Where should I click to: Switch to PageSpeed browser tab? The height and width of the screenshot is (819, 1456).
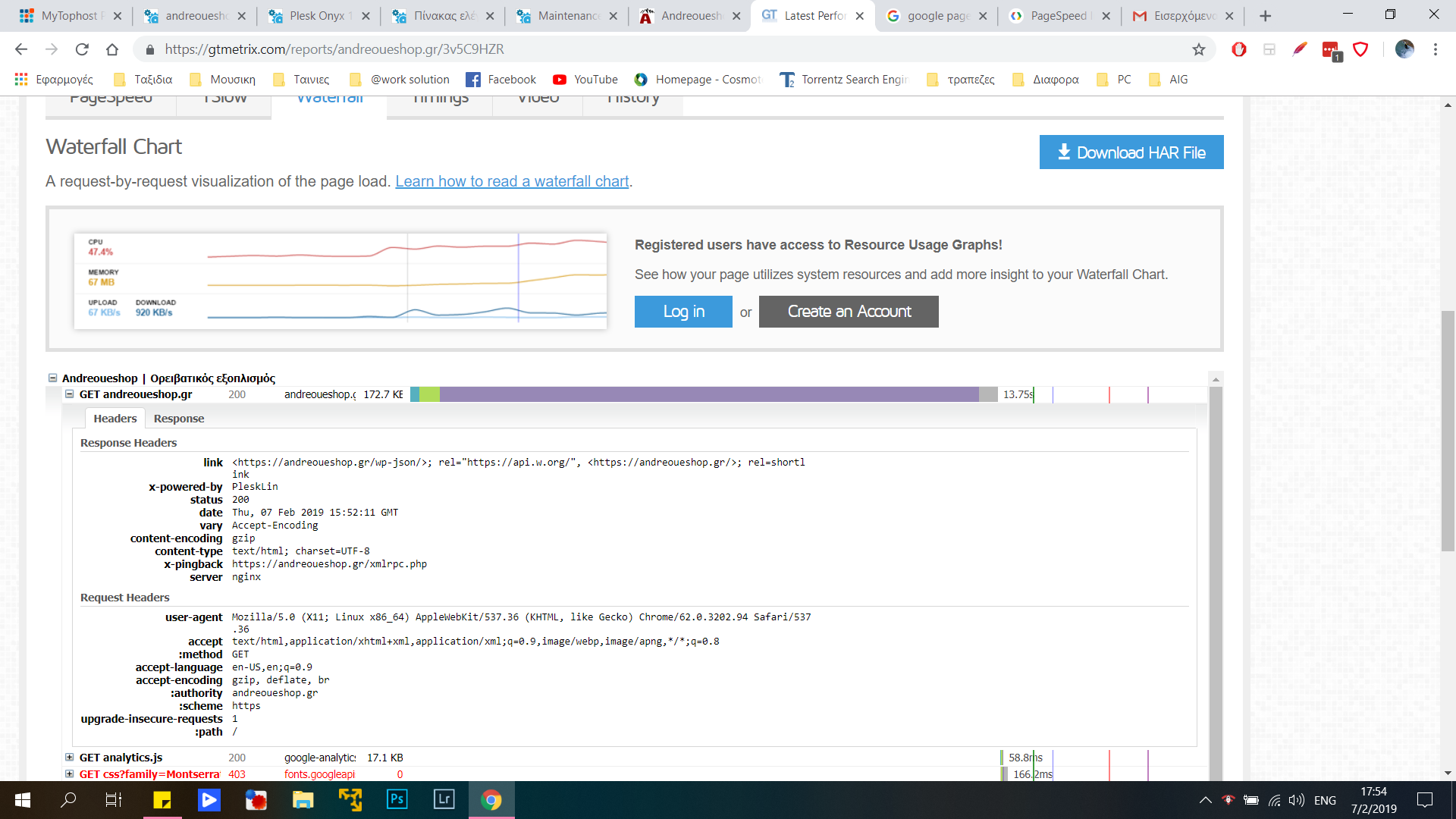click(x=1058, y=16)
